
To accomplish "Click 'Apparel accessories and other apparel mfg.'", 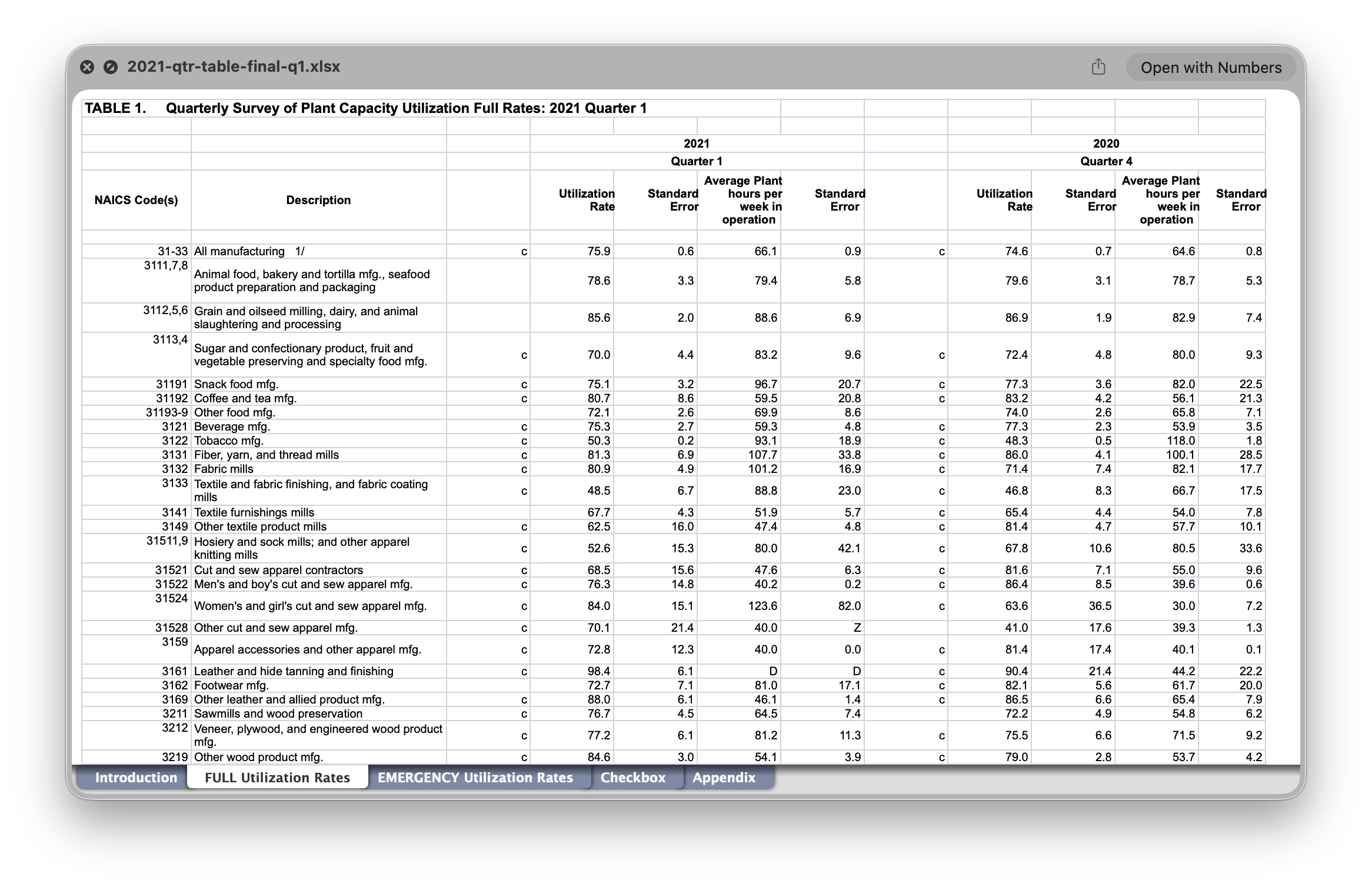I will point(318,649).
